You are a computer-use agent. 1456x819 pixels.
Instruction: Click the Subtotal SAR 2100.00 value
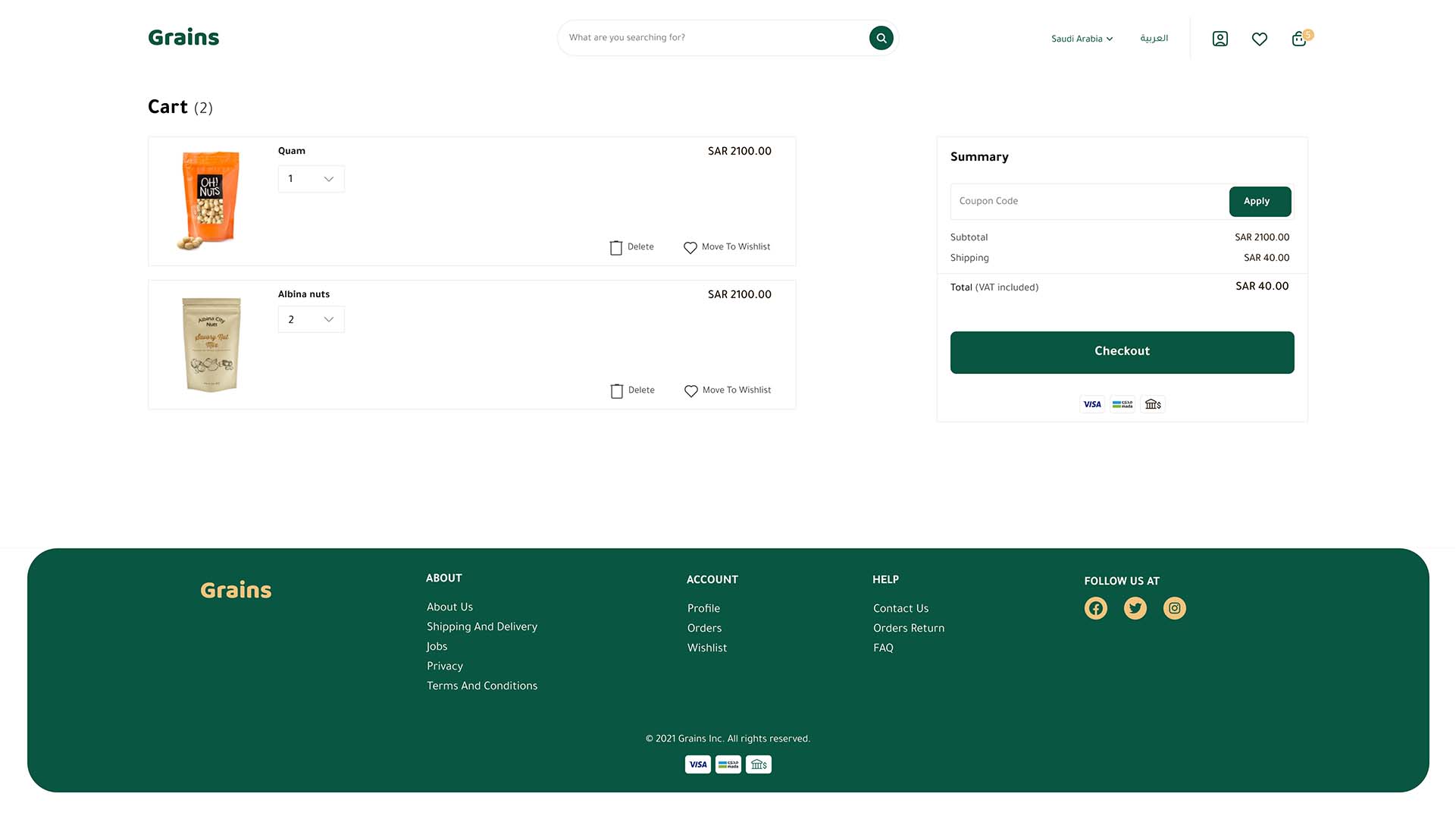[1262, 238]
